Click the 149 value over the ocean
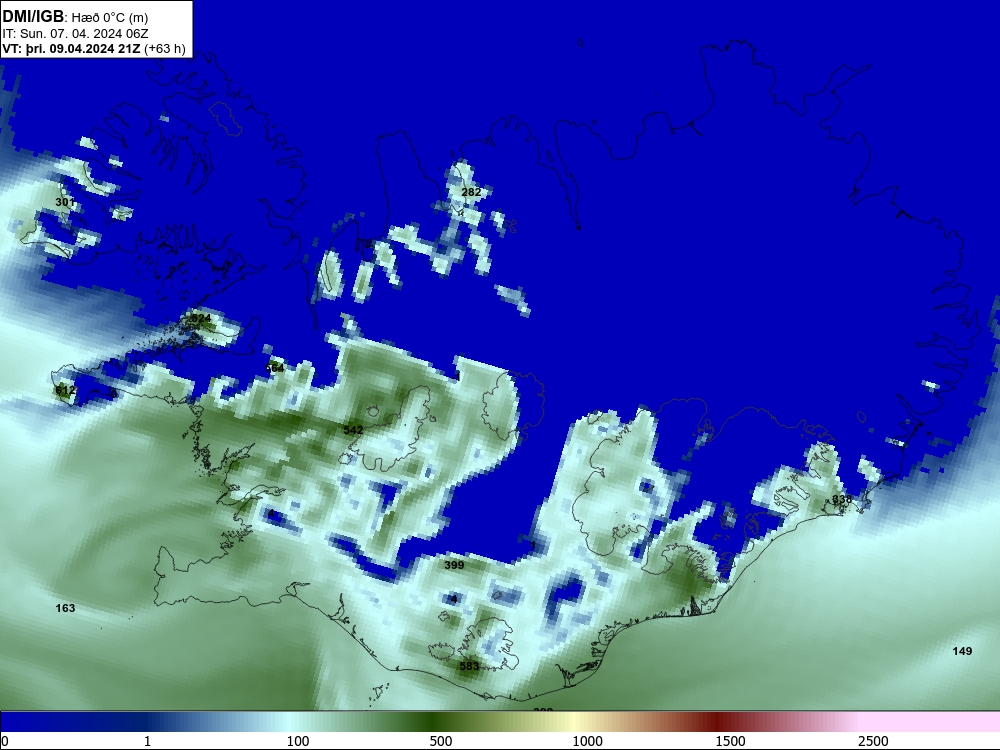 pos(962,651)
